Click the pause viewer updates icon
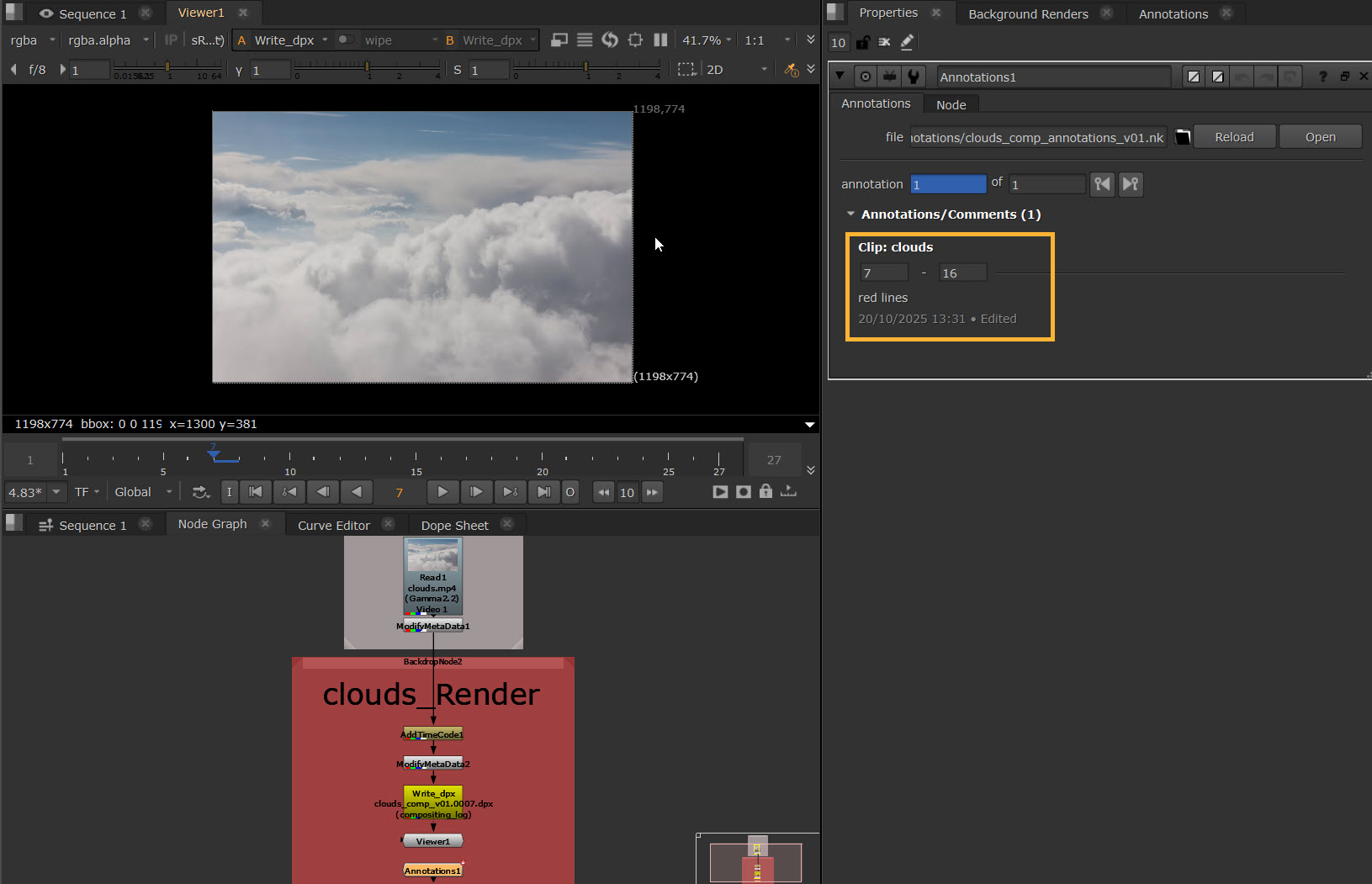 (x=660, y=40)
